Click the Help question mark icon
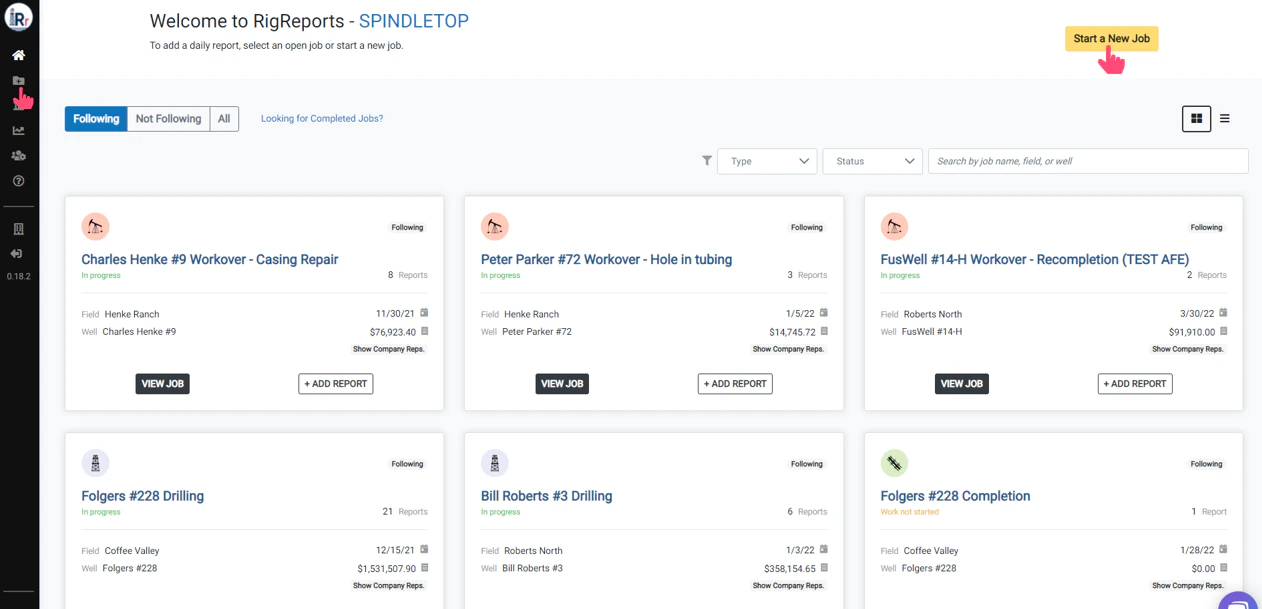This screenshot has width=1262, height=609. pos(18,181)
